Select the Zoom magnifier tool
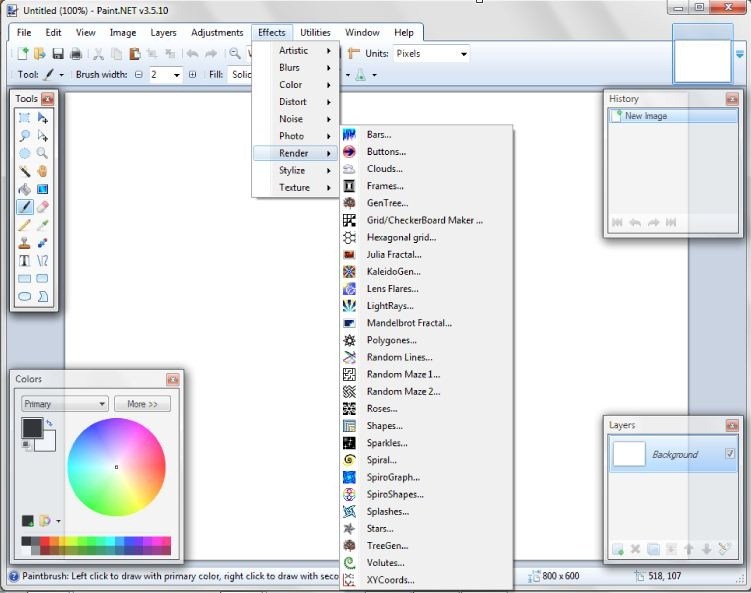Screen dimensions: 751x593 [x=43, y=153]
